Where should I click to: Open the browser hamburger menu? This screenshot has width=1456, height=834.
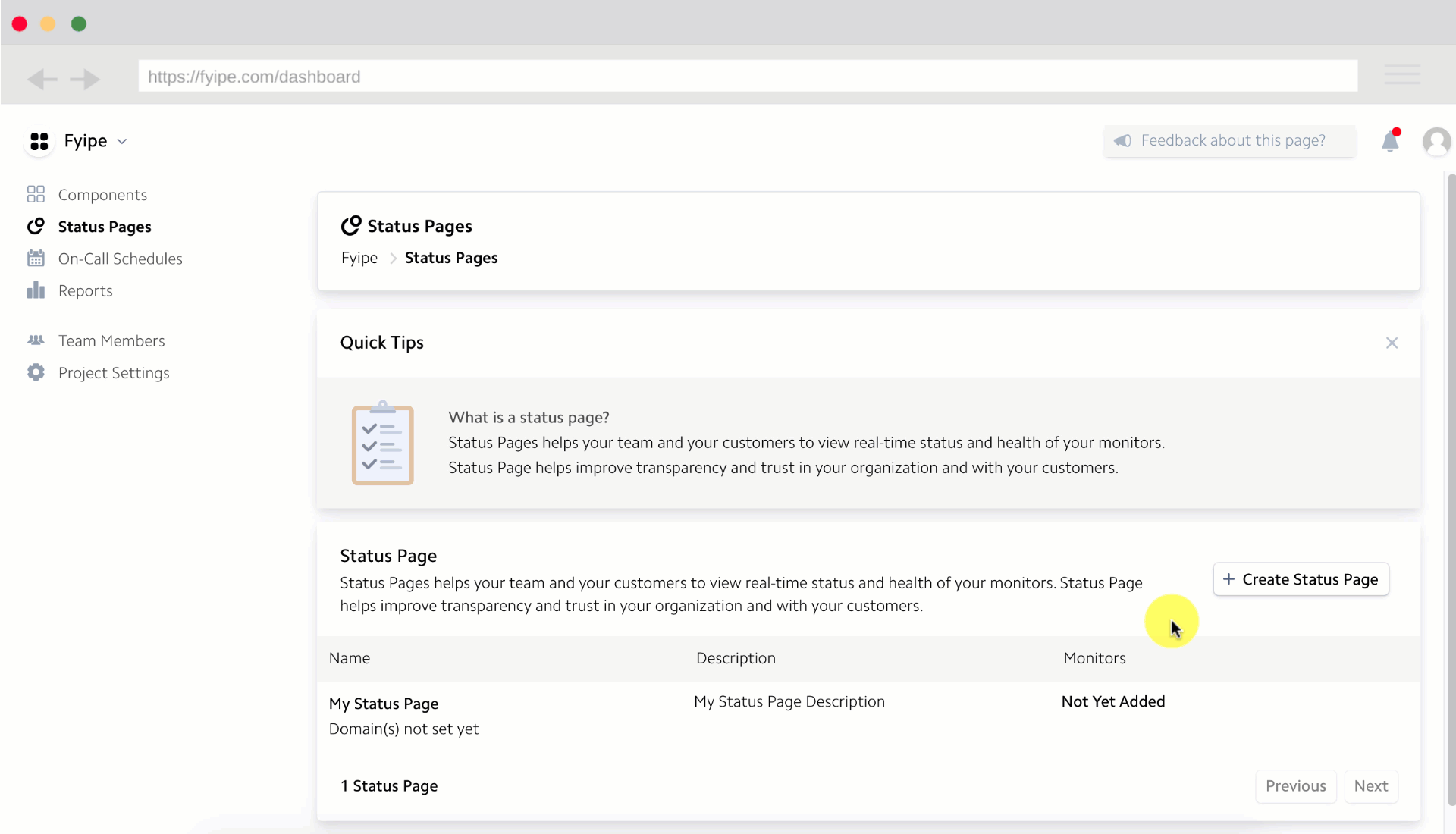[x=1403, y=75]
